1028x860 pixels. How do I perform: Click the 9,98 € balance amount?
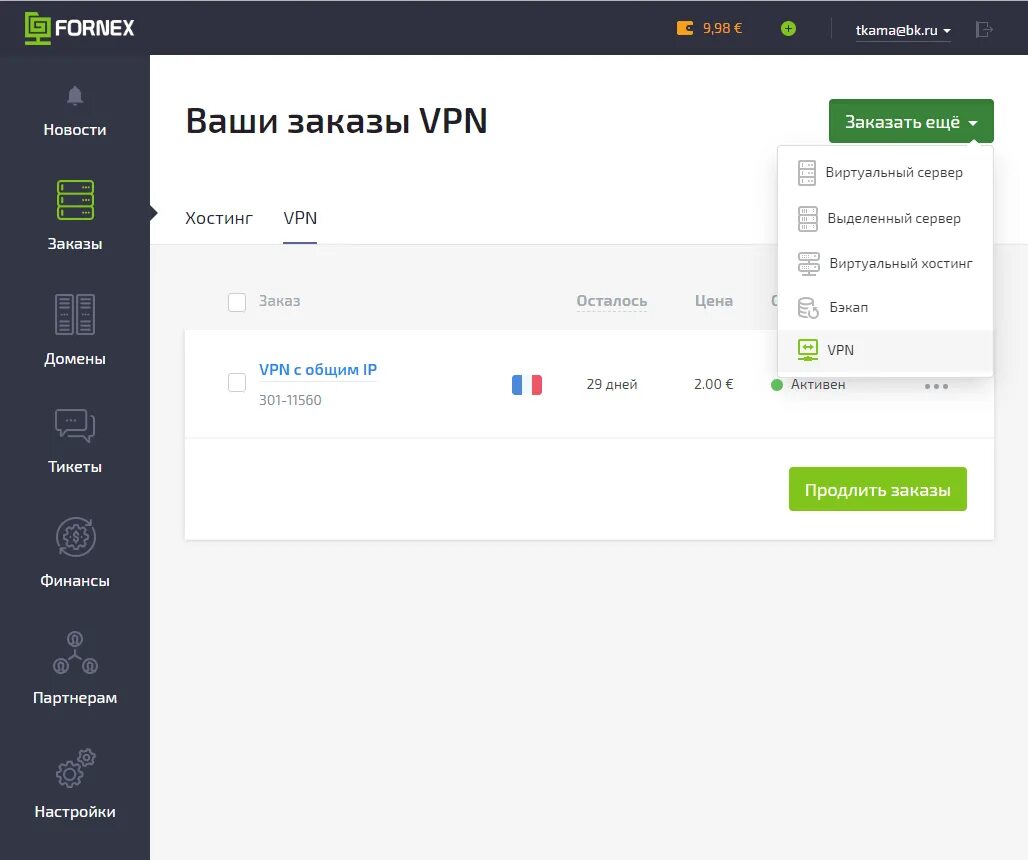pyautogui.click(x=722, y=28)
